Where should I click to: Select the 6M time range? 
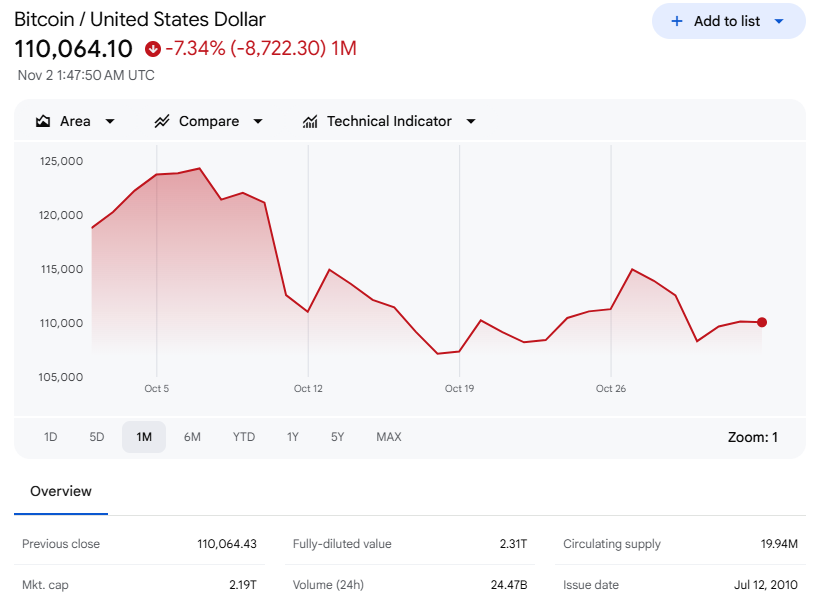(x=192, y=437)
